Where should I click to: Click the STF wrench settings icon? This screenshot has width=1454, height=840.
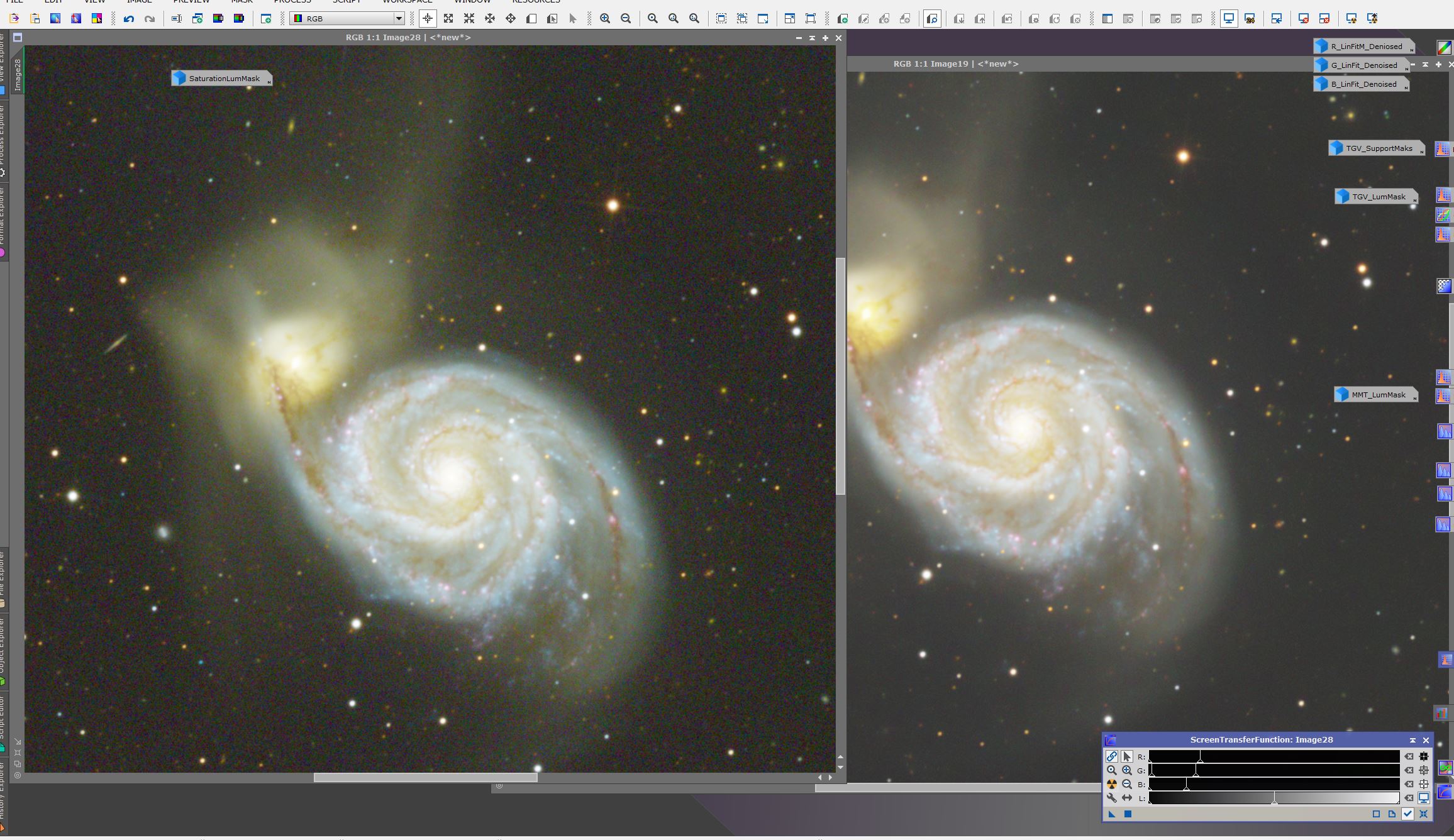point(1112,798)
